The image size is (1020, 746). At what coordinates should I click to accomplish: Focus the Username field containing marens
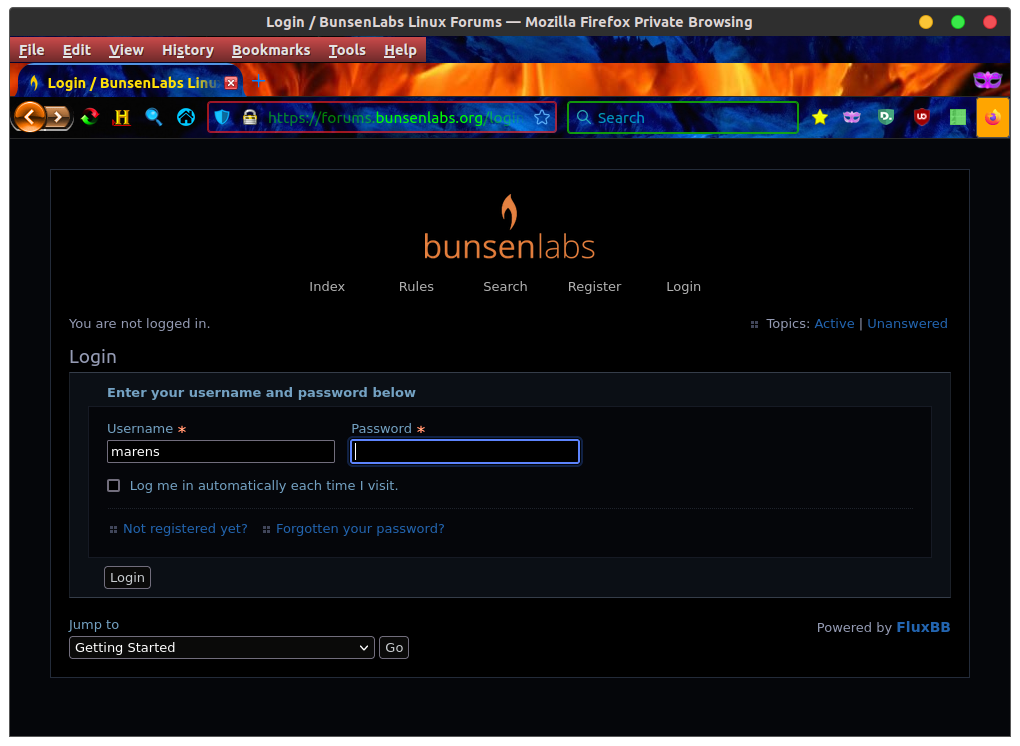(x=221, y=452)
